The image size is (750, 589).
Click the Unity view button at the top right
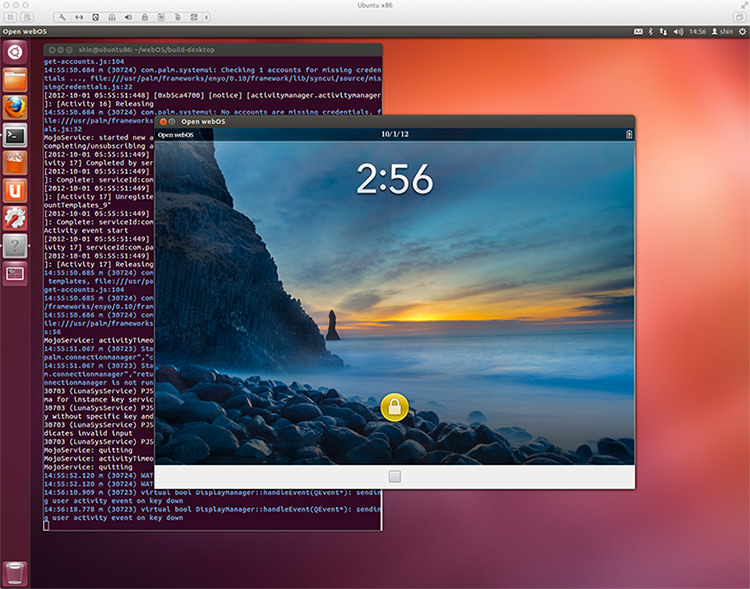(739, 17)
